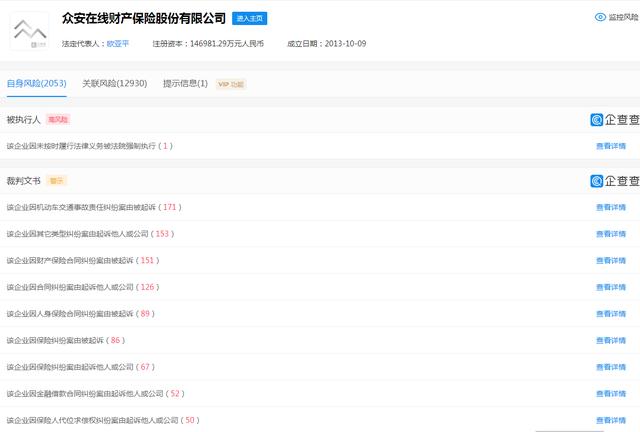View details for row with count 153
Image resolution: width=640 pixels, height=432 pixels.
tap(611, 234)
